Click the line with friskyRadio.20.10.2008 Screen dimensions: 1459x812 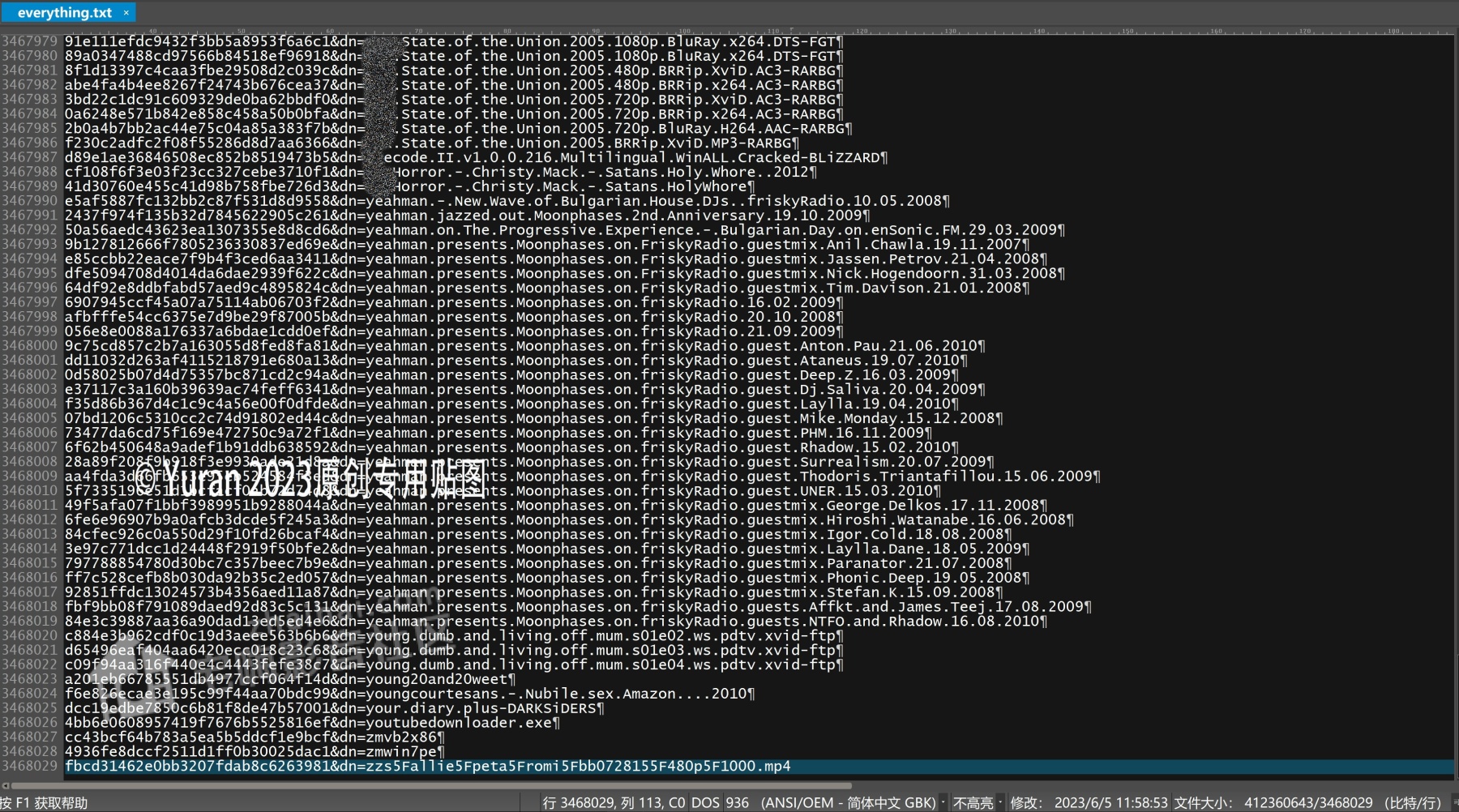pyautogui.click(x=454, y=317)
